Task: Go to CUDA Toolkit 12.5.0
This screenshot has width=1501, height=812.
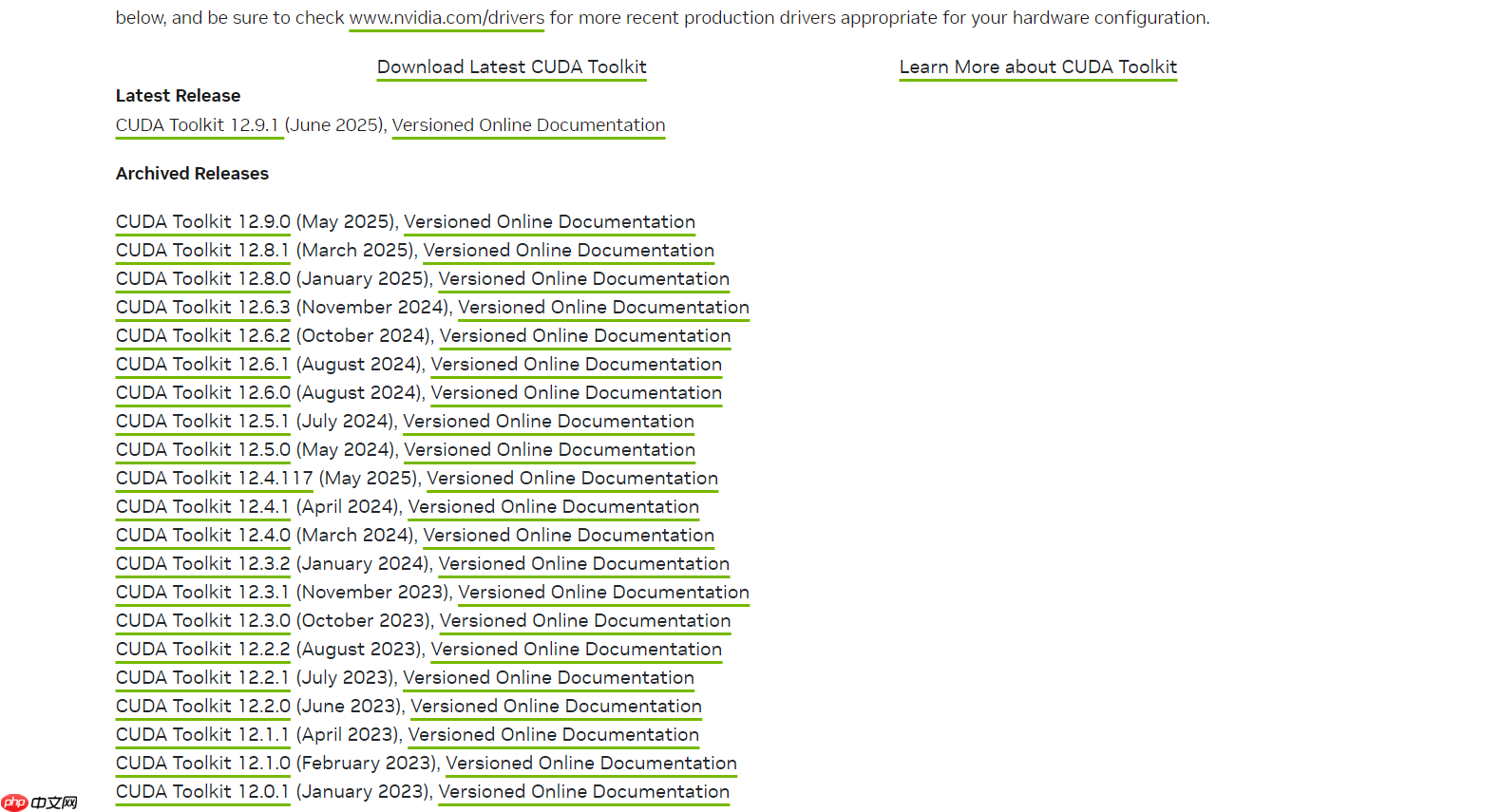Action: (x=203, y=450)
